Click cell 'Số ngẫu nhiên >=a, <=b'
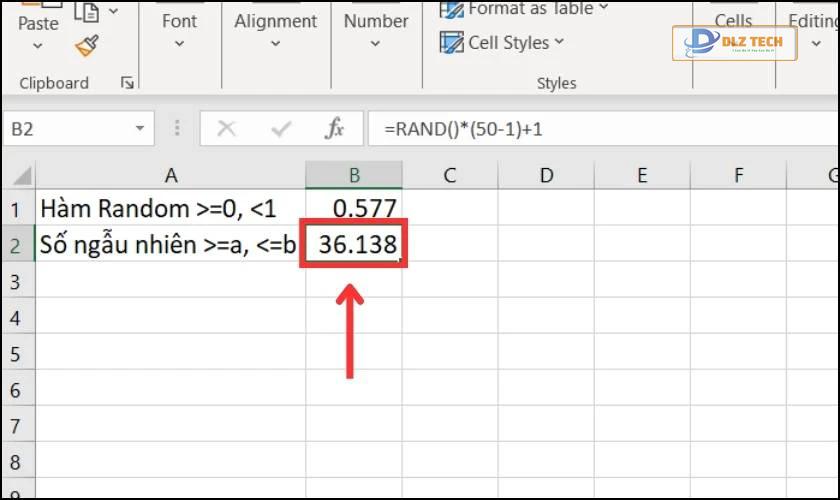The width and height of the screenshot is (840, 500). [170, 244]
